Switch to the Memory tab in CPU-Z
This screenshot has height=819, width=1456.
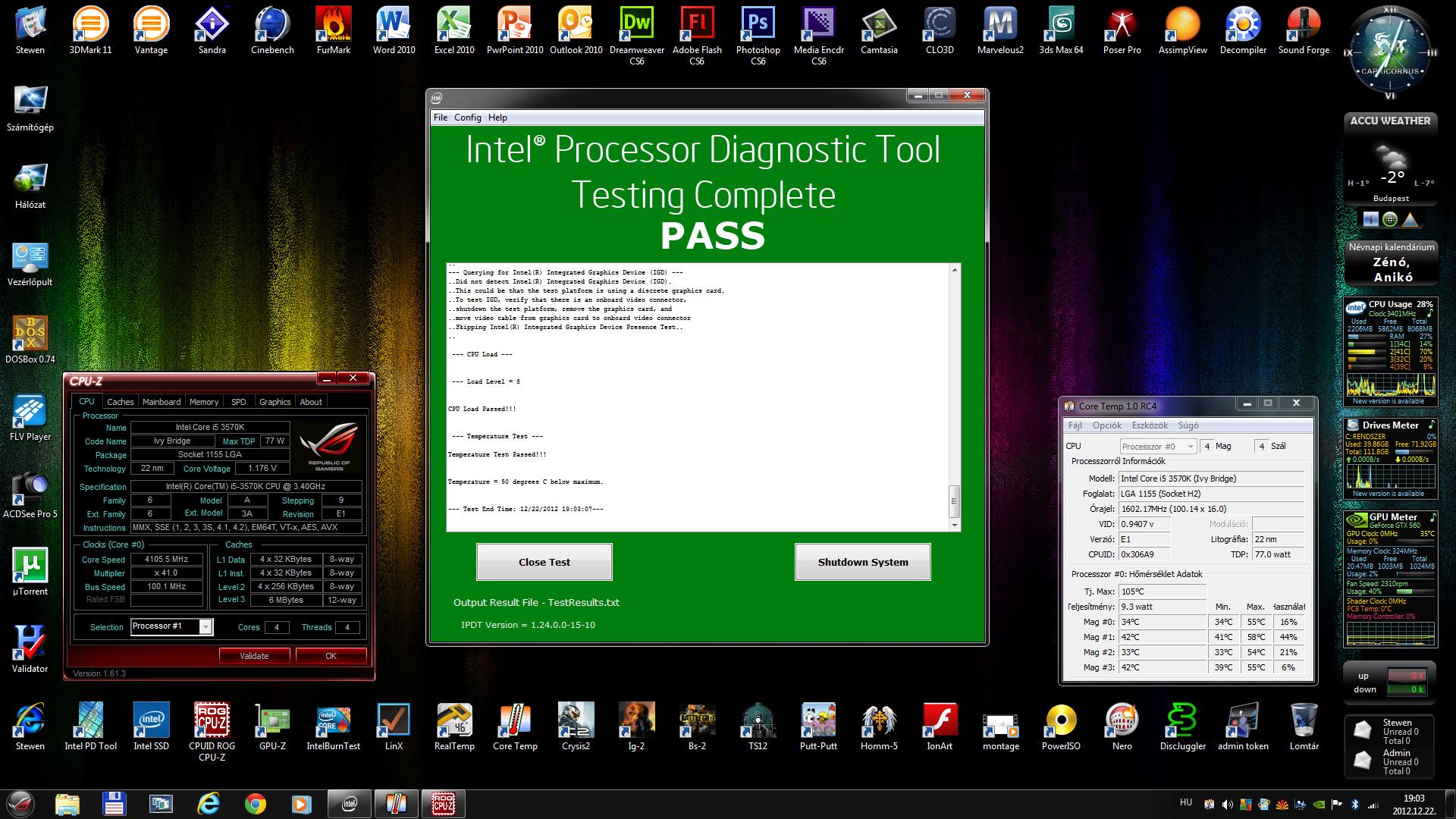[203, 402]
